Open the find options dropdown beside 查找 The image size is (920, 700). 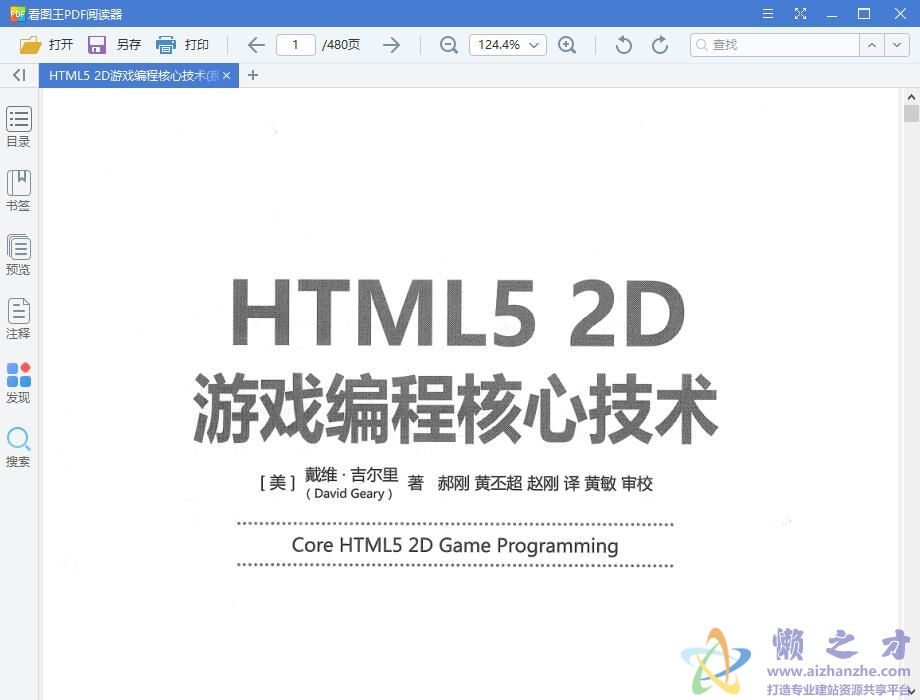coord(896,45)
